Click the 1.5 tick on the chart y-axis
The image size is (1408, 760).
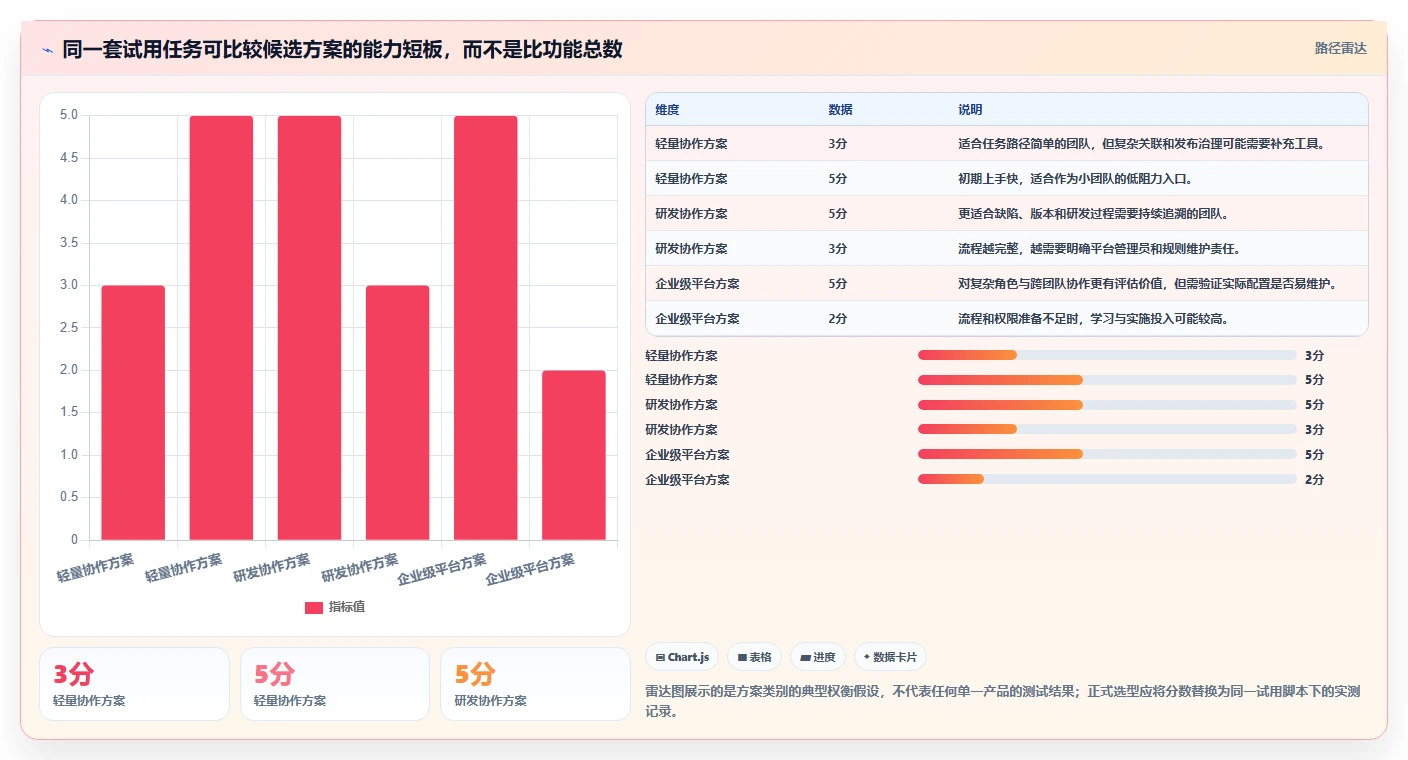pyautogui.click(x=69, y=413)
